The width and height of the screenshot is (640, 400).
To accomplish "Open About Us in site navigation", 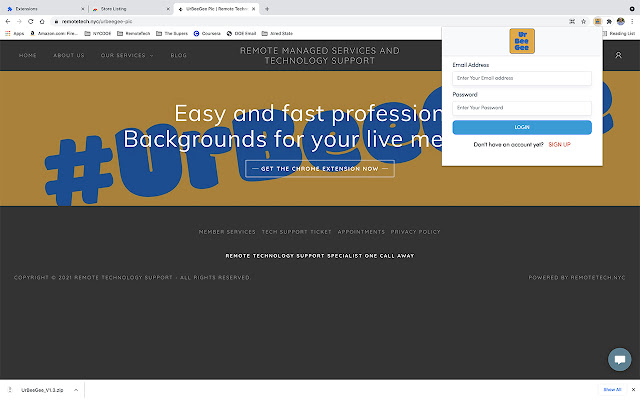I will 69,55.
